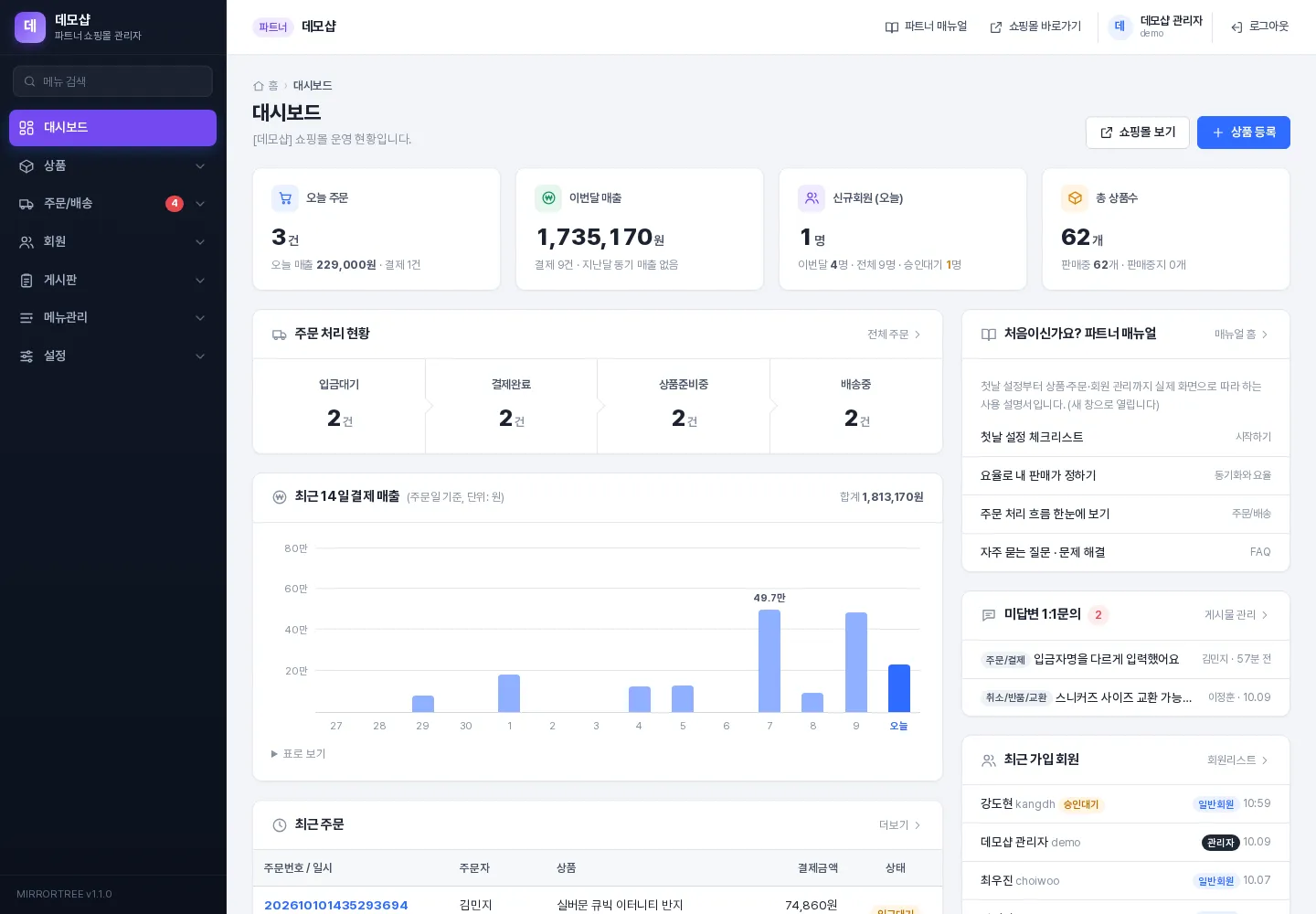Expand the 게시판 menu chevron
Screen dimensions: 1316x914
pyautogui.click(x=200, y=281)
